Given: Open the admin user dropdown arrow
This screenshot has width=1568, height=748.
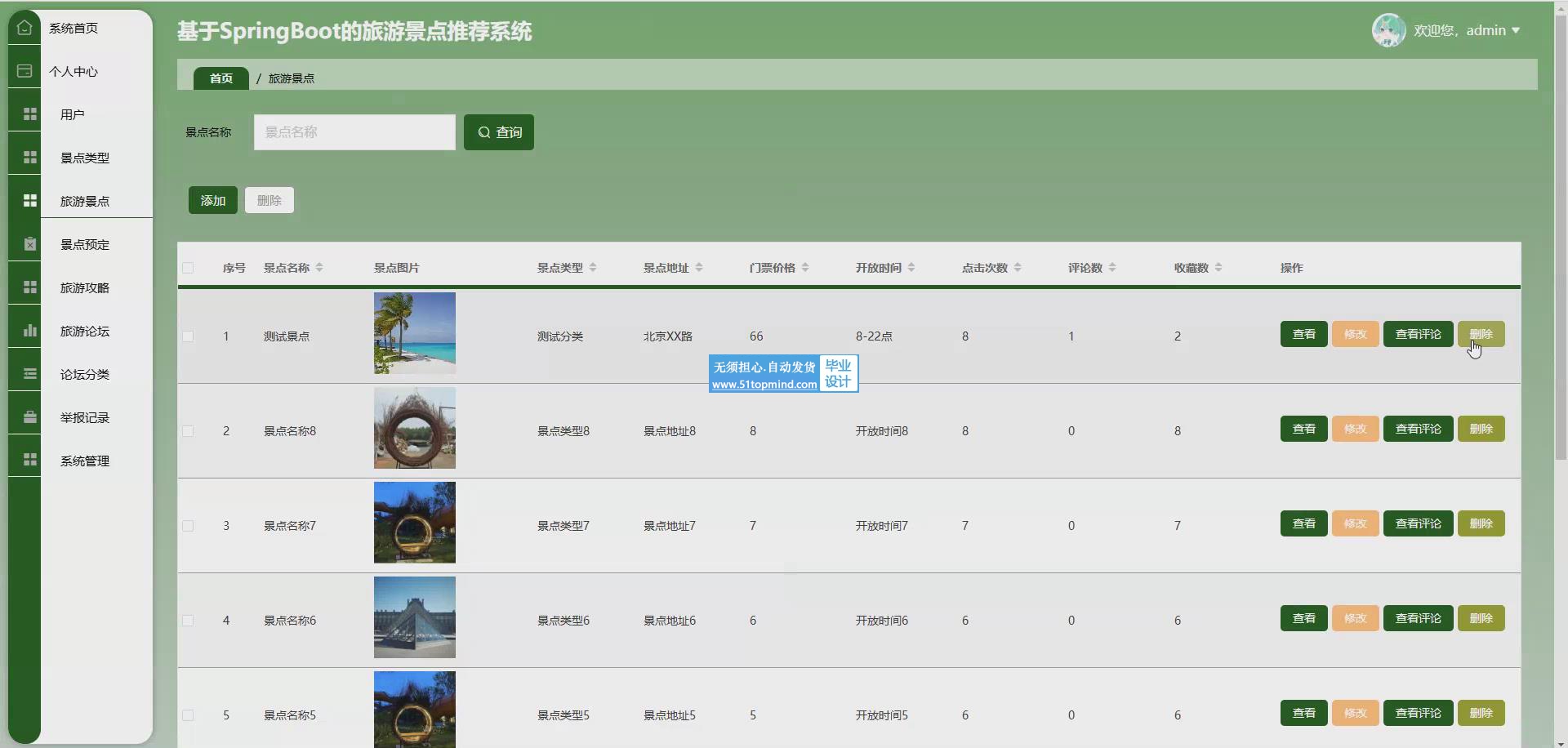Looking at the screenshot, I should [1516, 30].
